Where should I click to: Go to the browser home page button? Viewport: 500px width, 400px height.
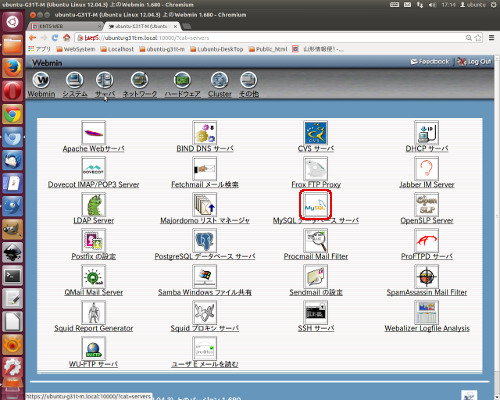[67, 38]
